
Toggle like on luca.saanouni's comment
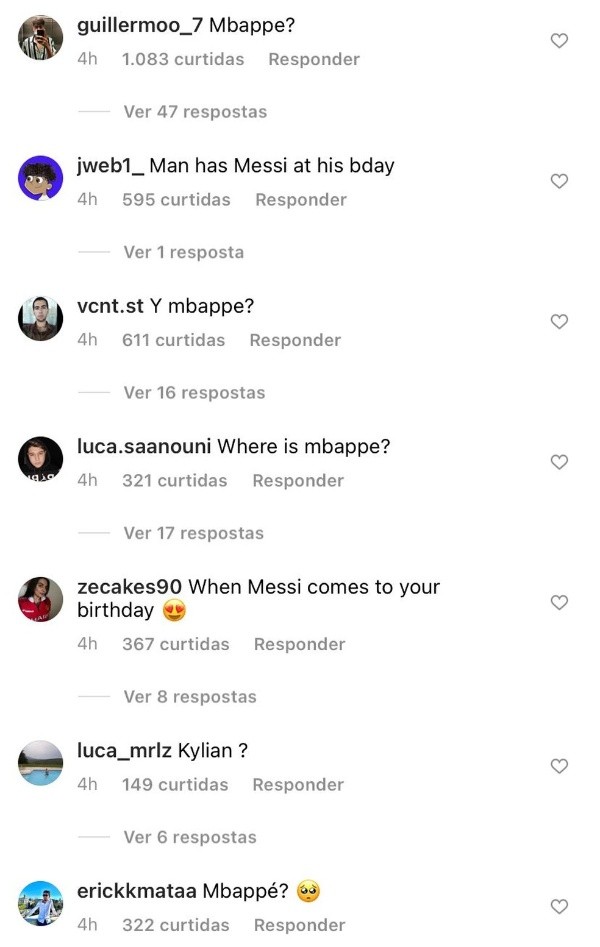pyautogui.click(x=560, y=461)
